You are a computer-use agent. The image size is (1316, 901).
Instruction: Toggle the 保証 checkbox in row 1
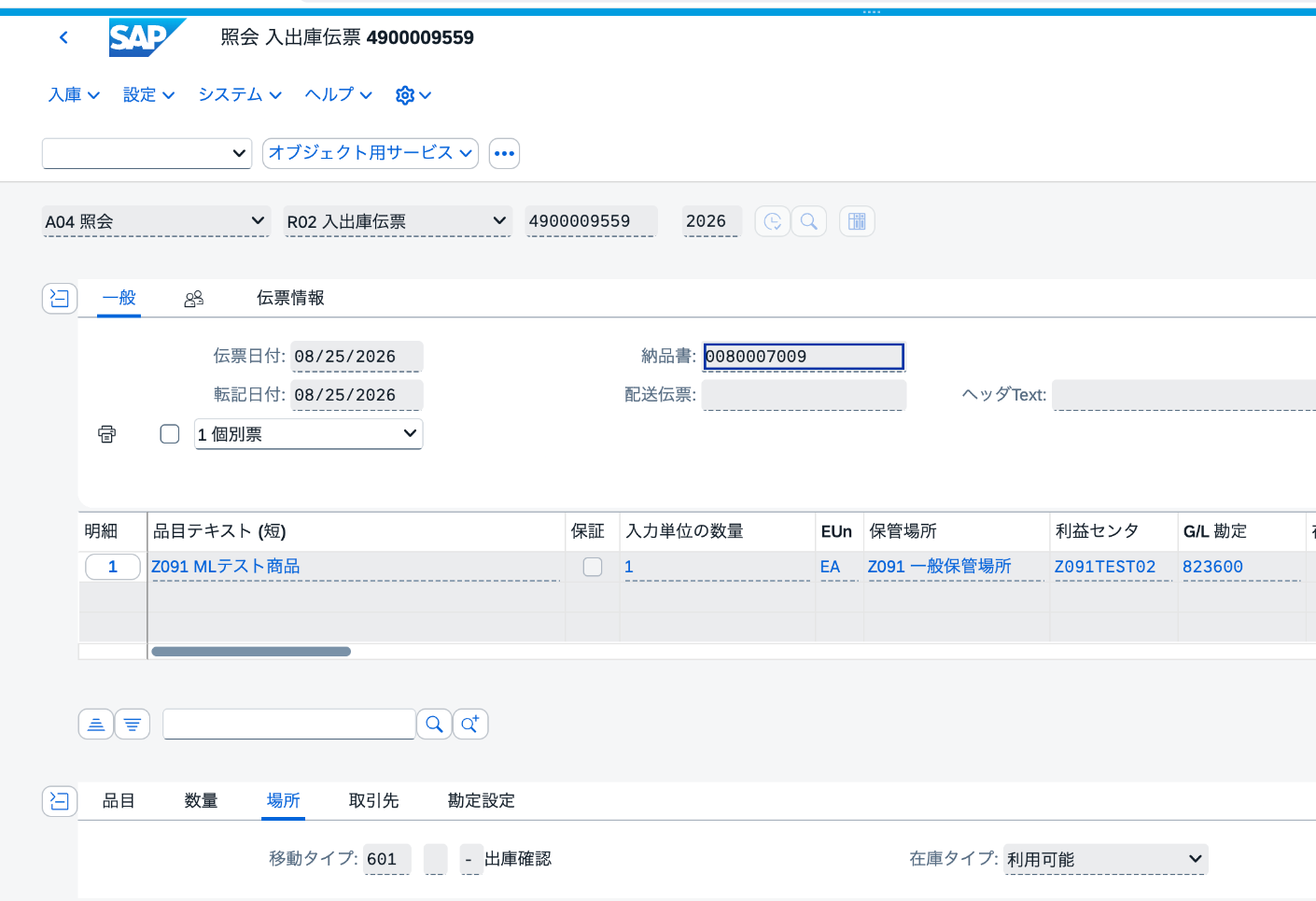pos(593,567)
